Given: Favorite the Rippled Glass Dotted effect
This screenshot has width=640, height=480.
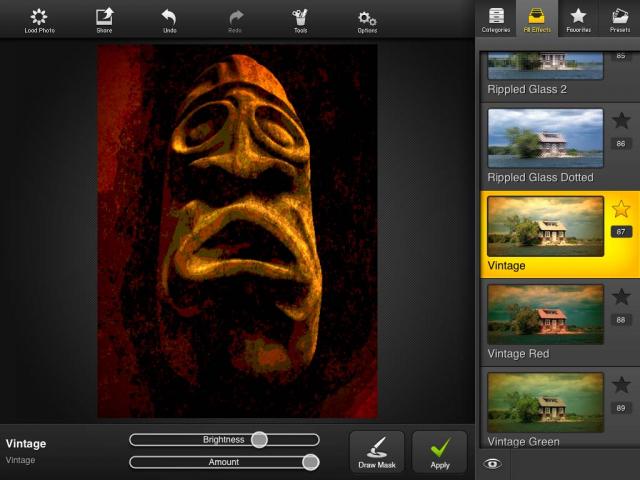Looking at the screenshot, I should (621, 121).
